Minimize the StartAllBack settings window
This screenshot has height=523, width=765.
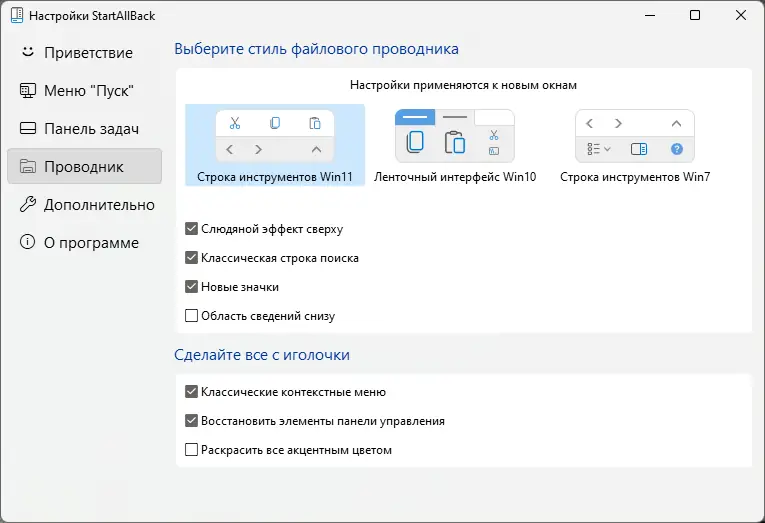coord(649,16)
